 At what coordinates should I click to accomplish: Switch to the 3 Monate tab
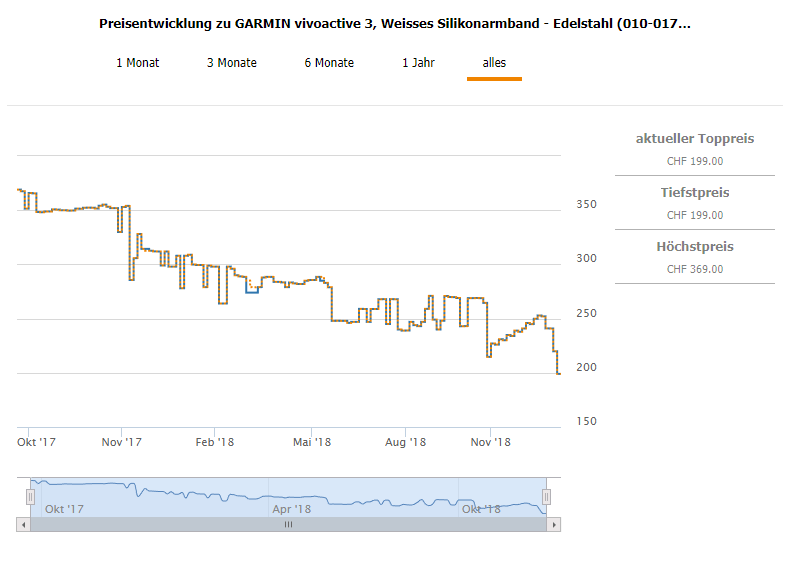[232, 63]
